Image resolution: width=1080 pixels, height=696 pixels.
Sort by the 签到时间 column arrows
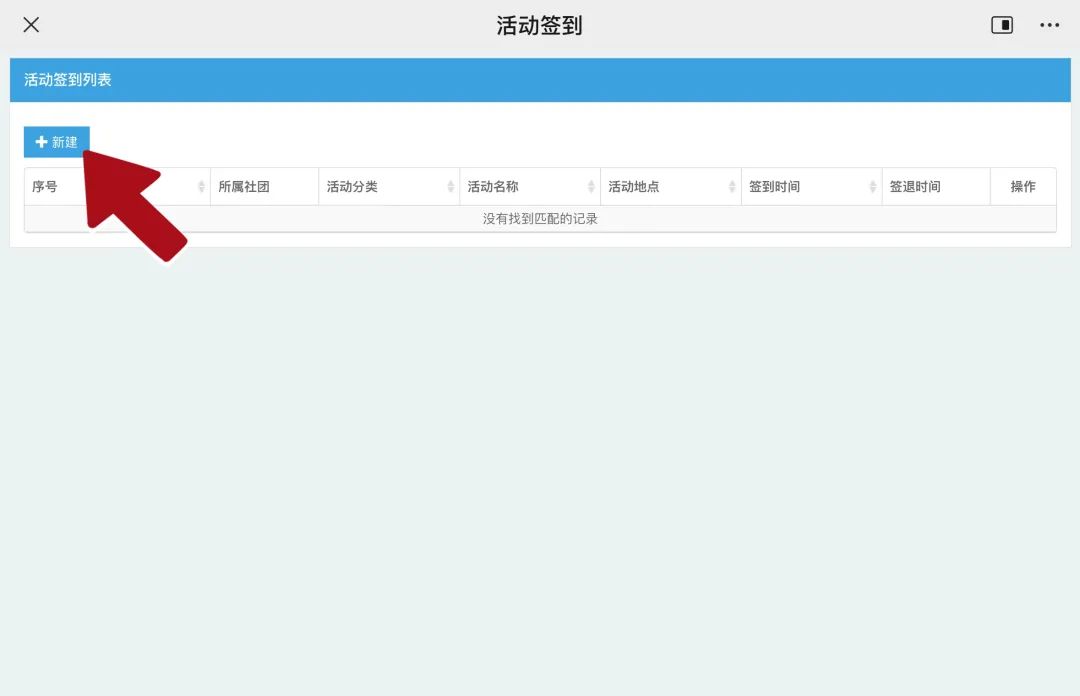click(872, 187)
